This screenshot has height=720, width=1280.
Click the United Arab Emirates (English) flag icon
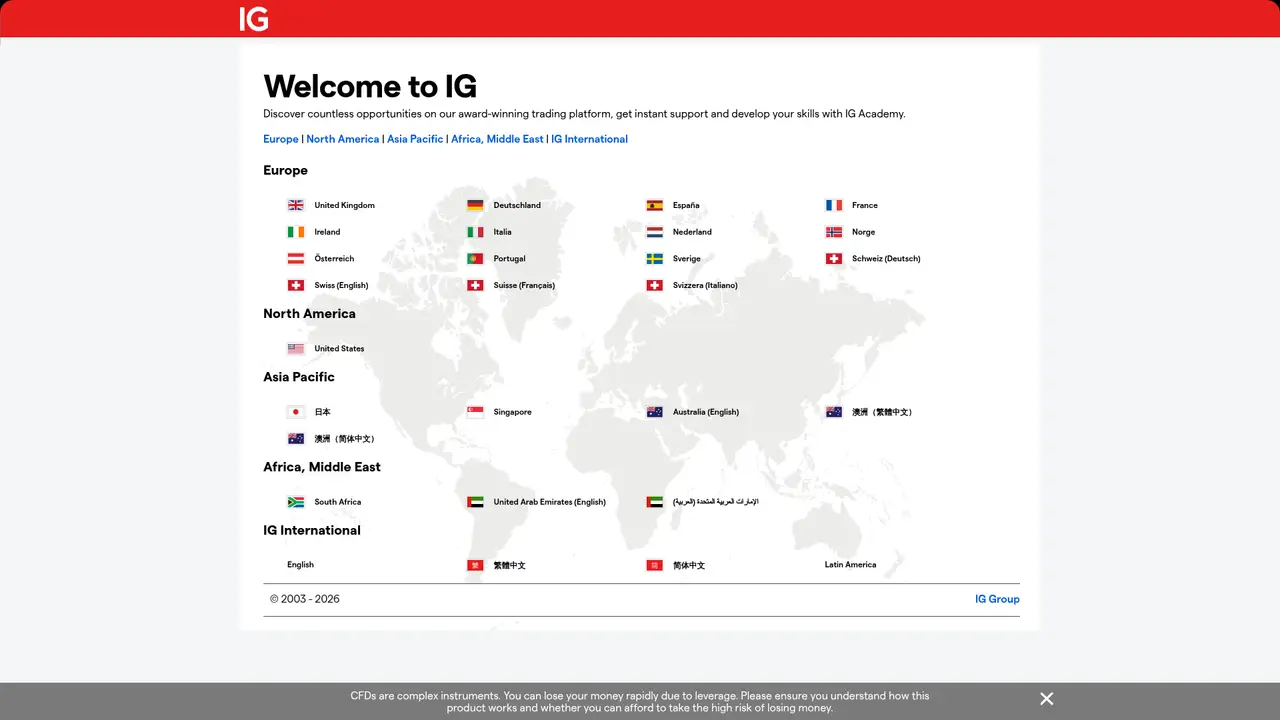(475, 502)
